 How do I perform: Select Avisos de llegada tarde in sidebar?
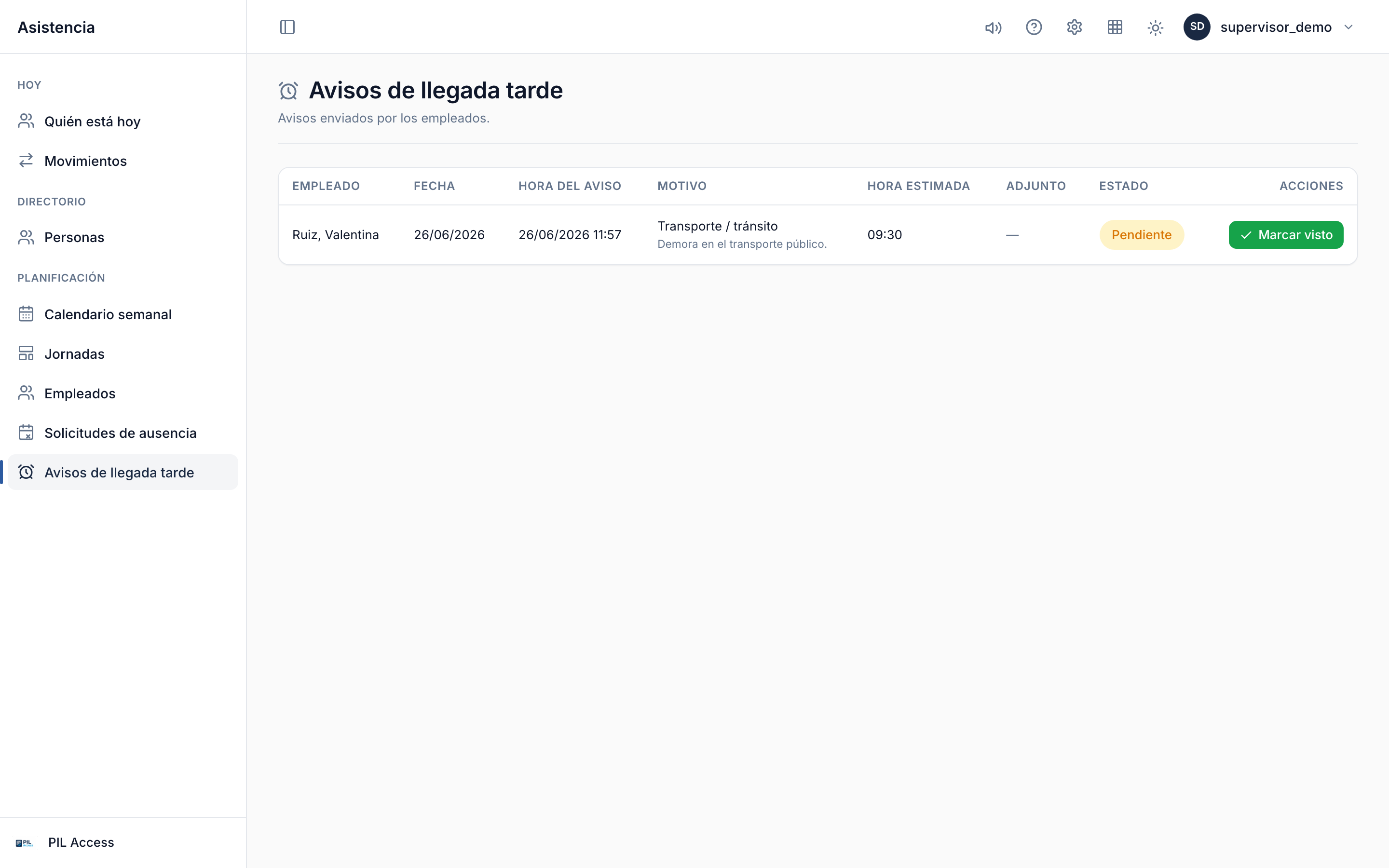(x=123, y=472)
